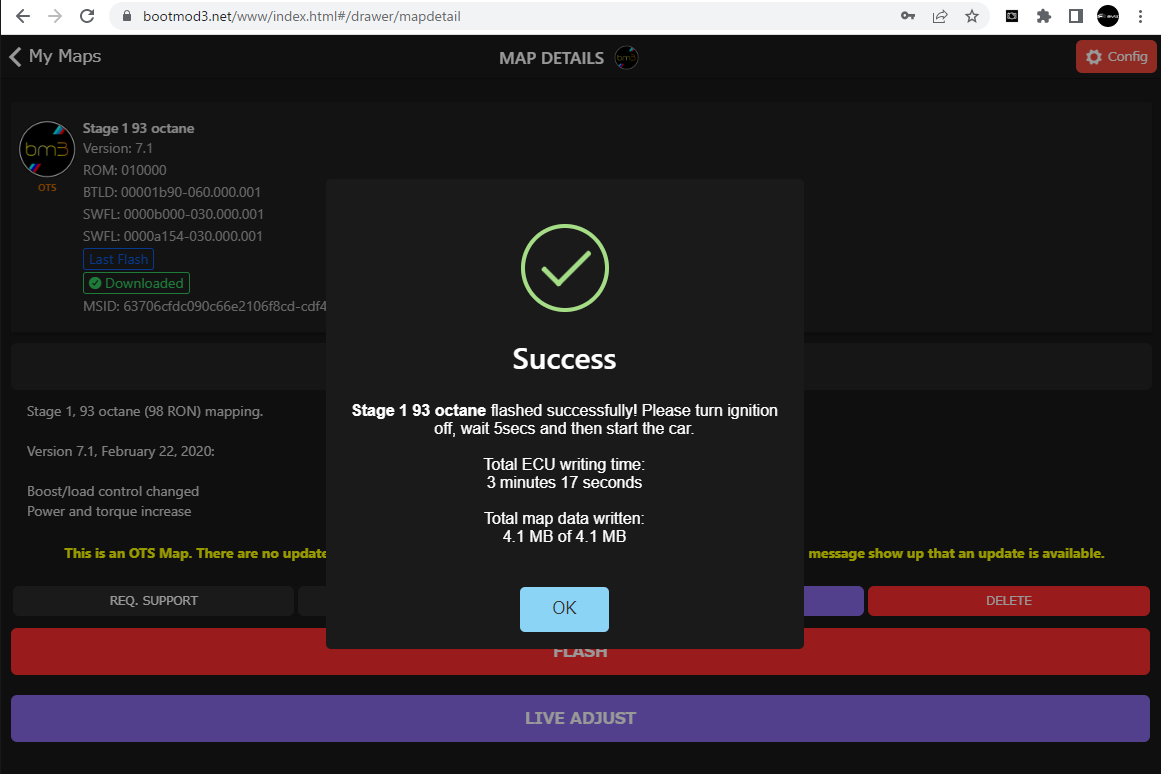Click the Success heading in dialog
This screenshot has width=1161, height=774.
(564, 359)
